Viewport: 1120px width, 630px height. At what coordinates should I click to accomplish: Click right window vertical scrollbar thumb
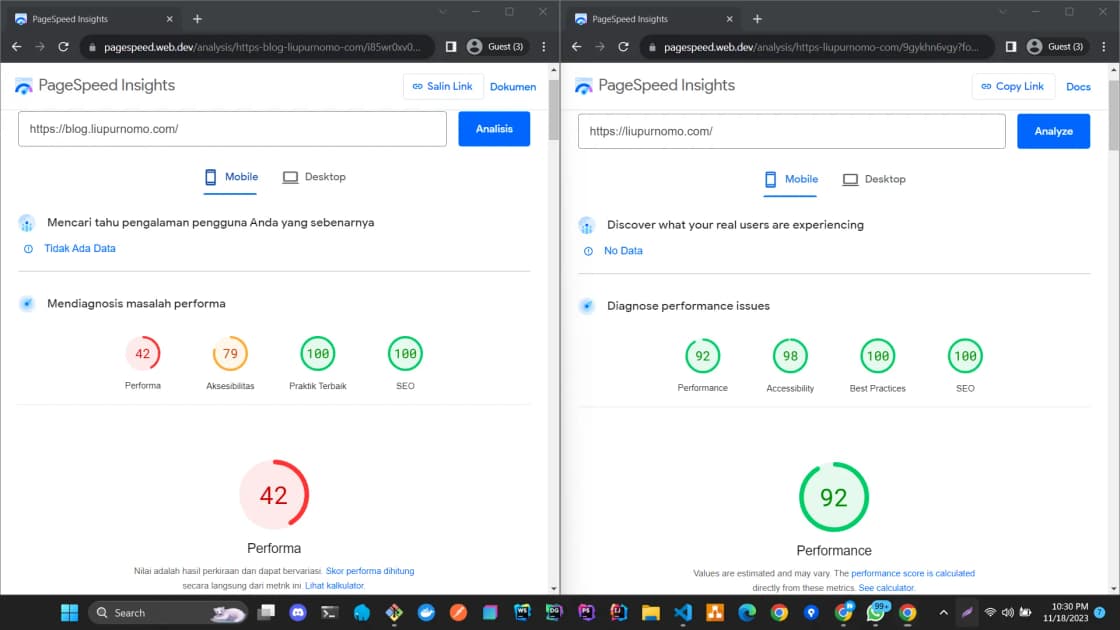pos(1114,114)
